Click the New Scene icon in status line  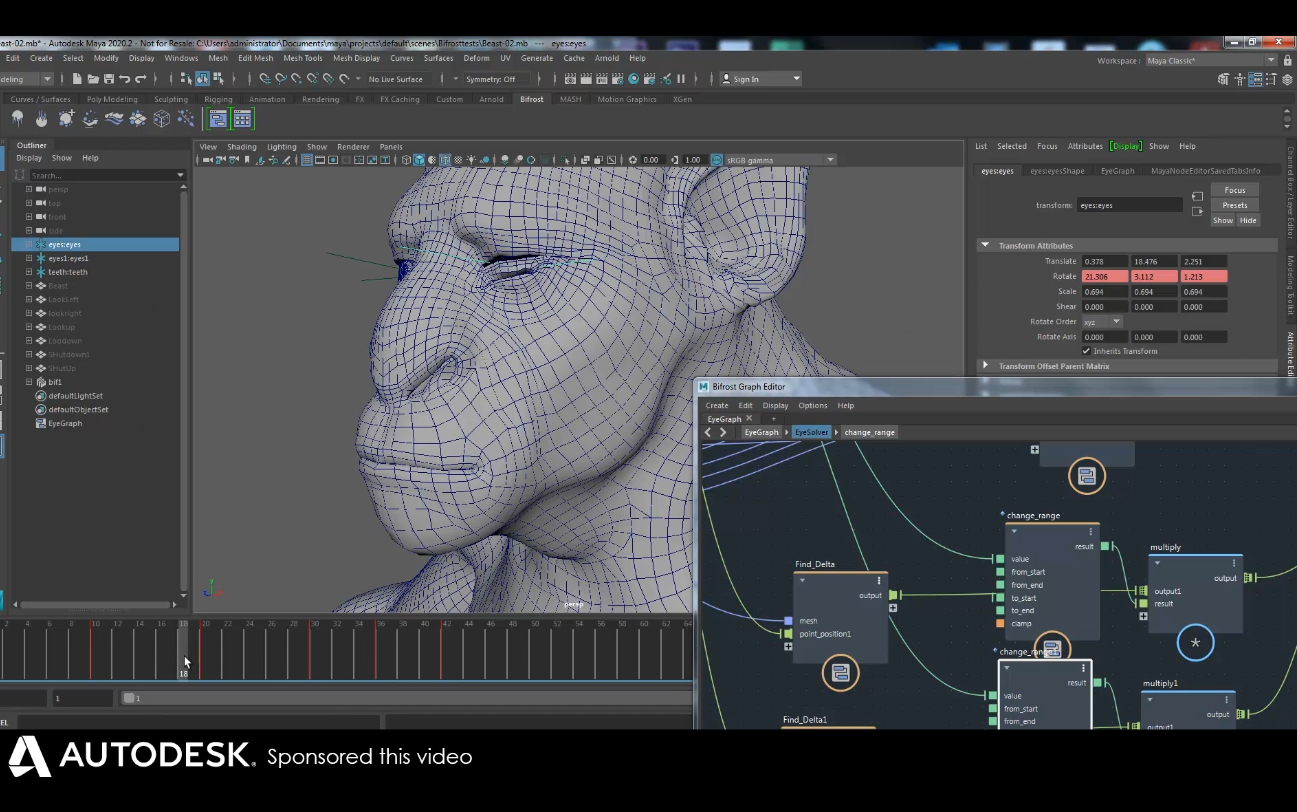76,79
